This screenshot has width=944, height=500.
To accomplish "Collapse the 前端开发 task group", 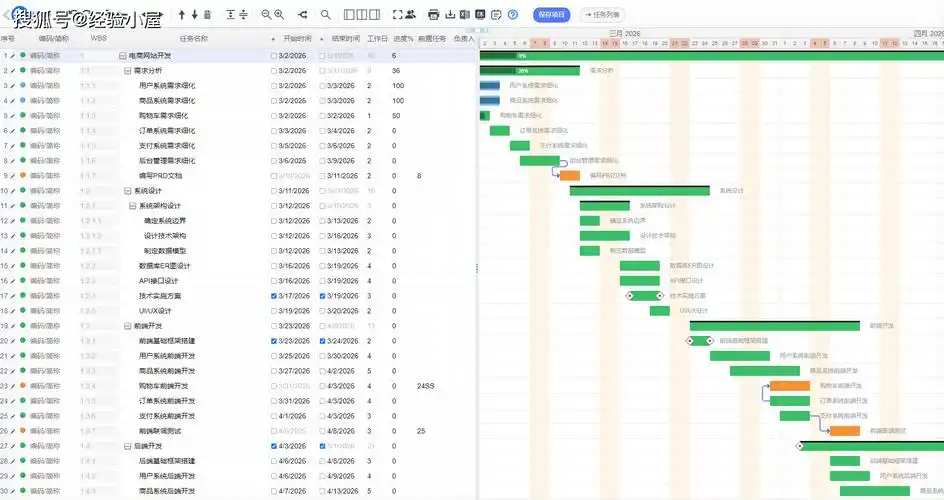I will [x=129, y=326].
